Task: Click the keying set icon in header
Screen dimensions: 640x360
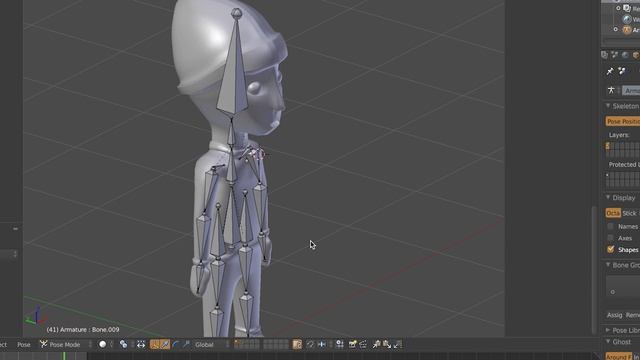Action: 340,344
